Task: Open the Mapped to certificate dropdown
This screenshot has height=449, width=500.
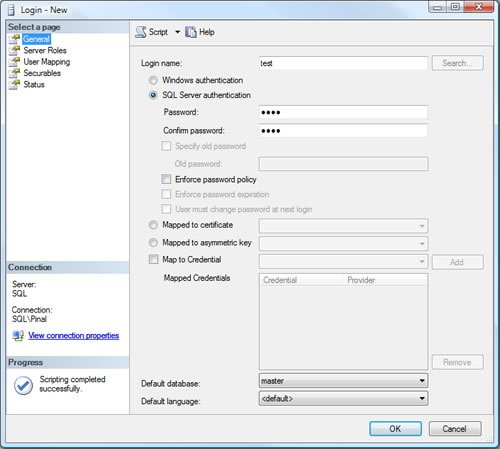Action: click(343, 226)
